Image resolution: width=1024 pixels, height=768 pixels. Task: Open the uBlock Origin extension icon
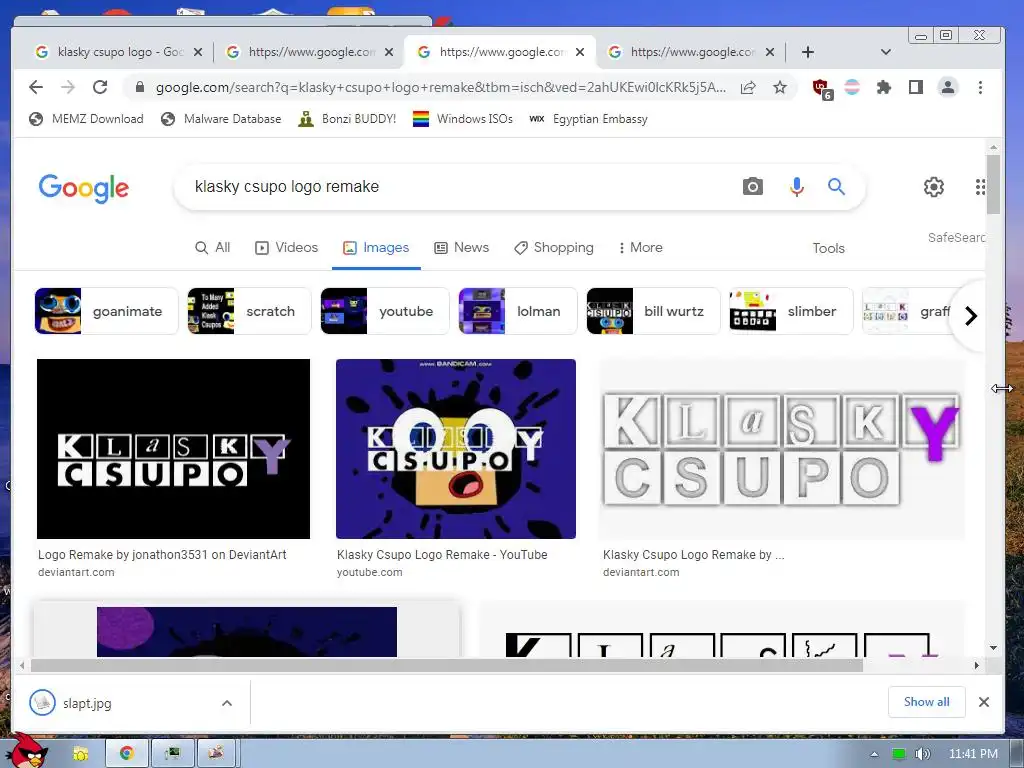[821, 88]
